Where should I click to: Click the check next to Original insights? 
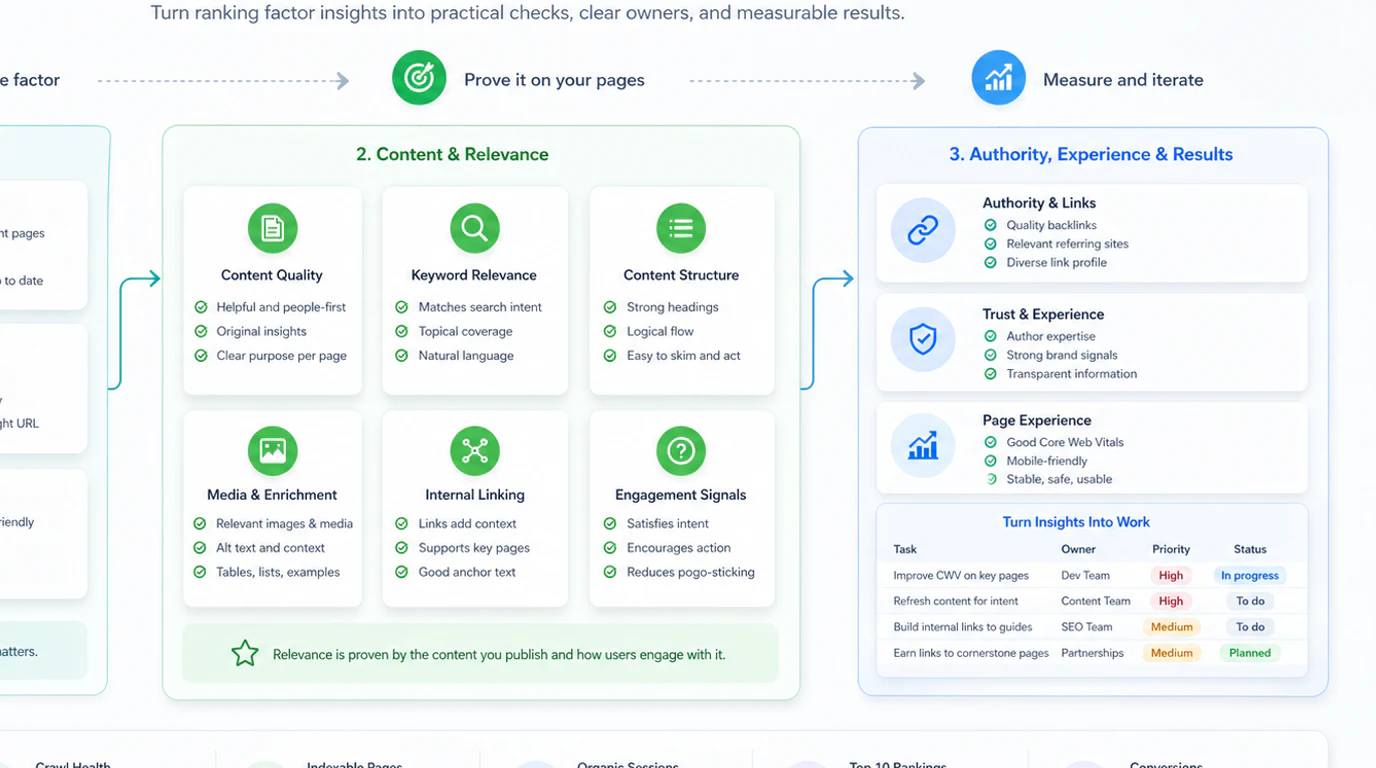pos(200,331)
